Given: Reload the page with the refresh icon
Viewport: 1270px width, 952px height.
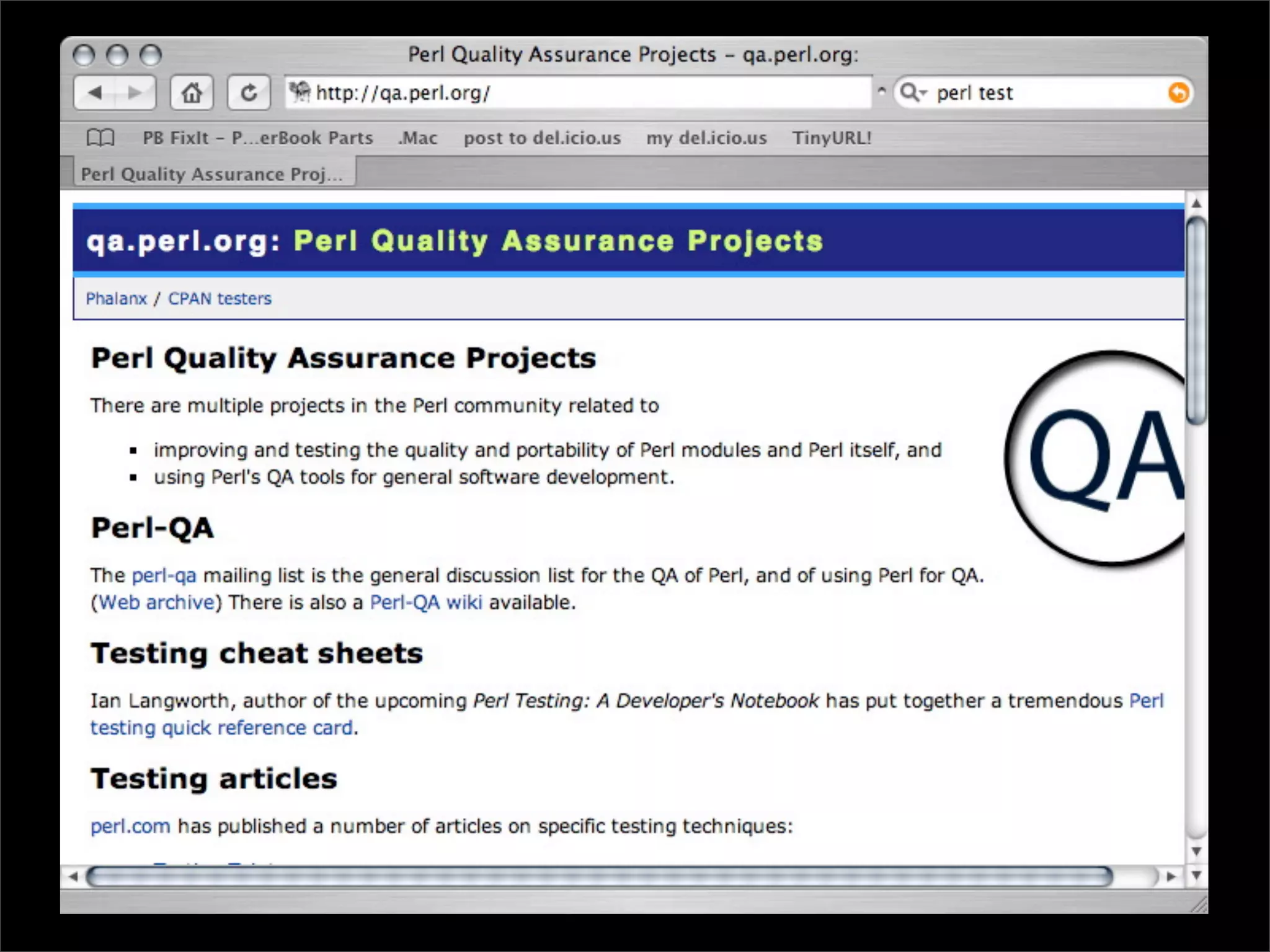Looking at the screenshot, I should [249, 93].
